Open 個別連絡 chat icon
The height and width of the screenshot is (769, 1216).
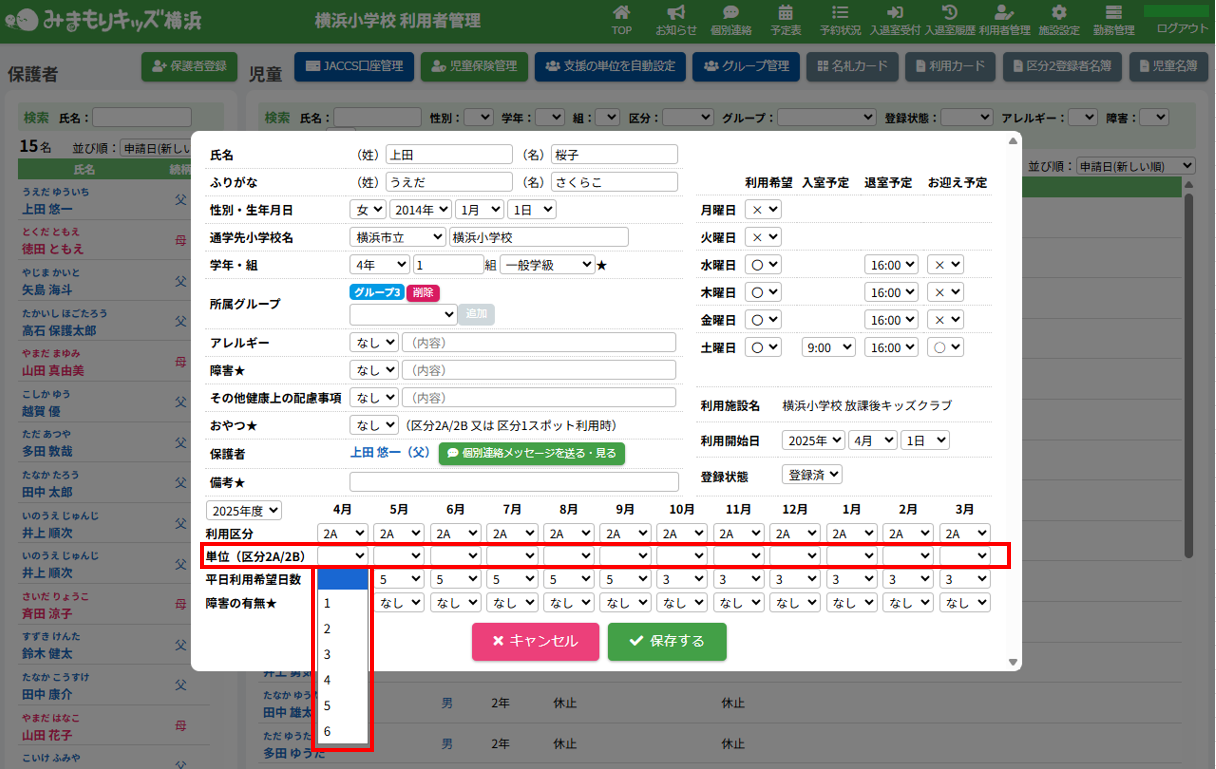coord(731,13)
